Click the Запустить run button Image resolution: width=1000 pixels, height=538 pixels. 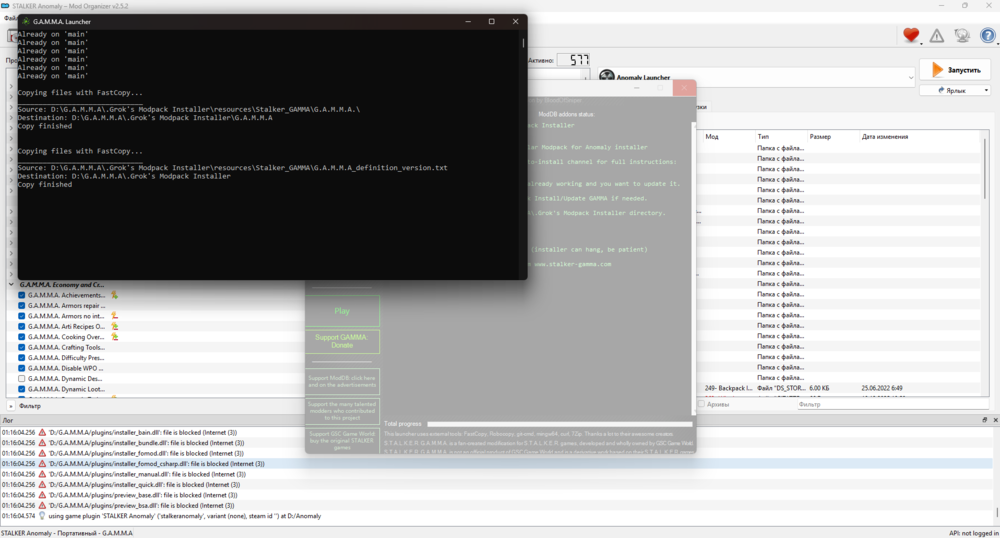[x=955, y=69]
